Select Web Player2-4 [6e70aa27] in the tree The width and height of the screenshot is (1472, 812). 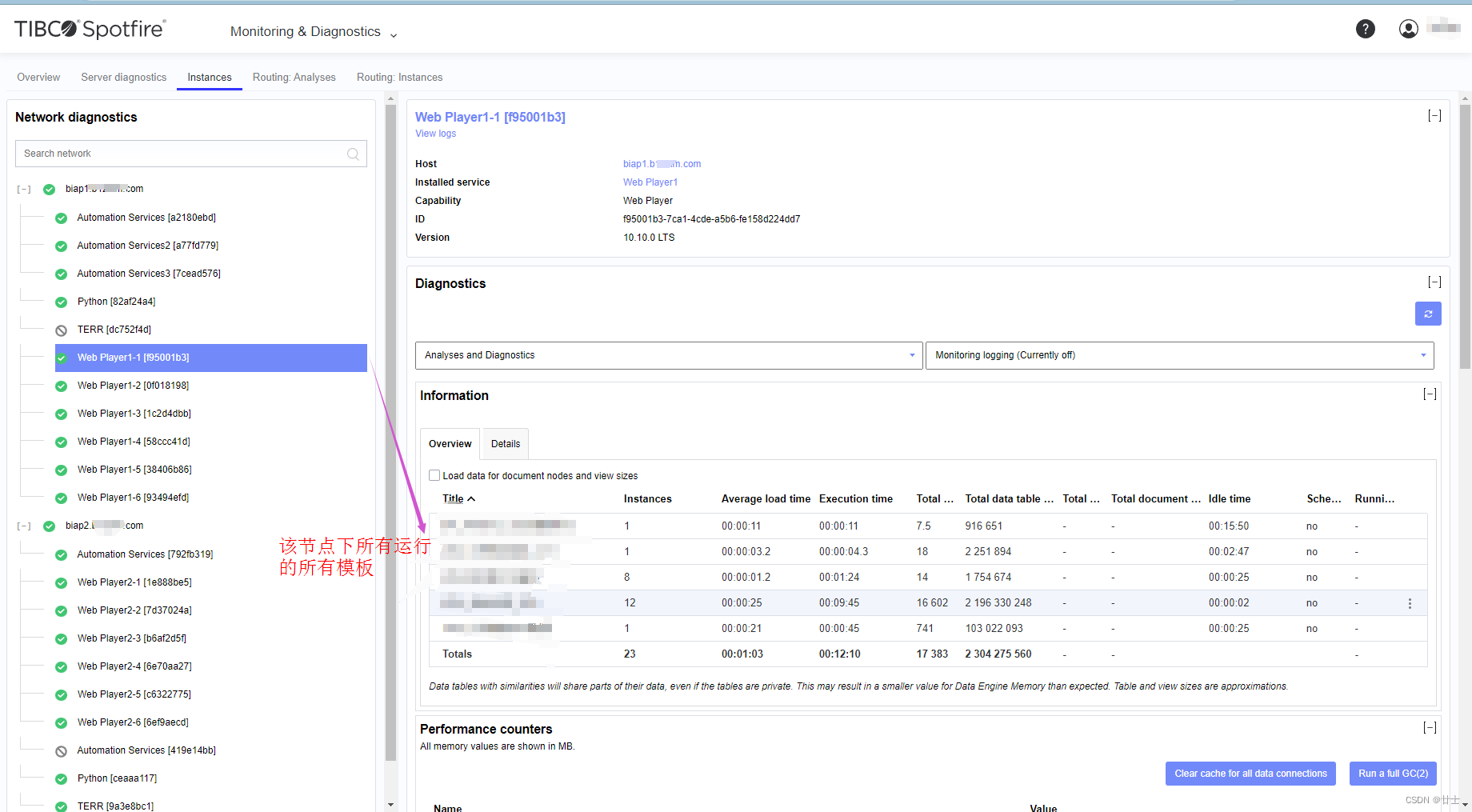[134, 666]
